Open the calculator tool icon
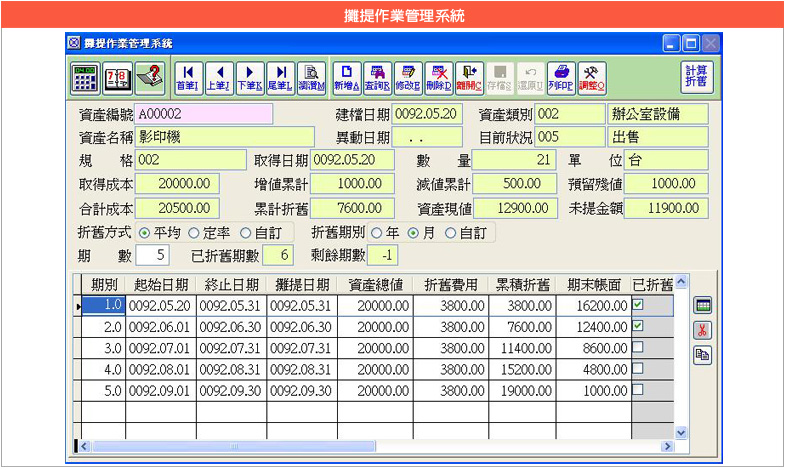This screenshot has width=786, height=470. coord(85,77)
